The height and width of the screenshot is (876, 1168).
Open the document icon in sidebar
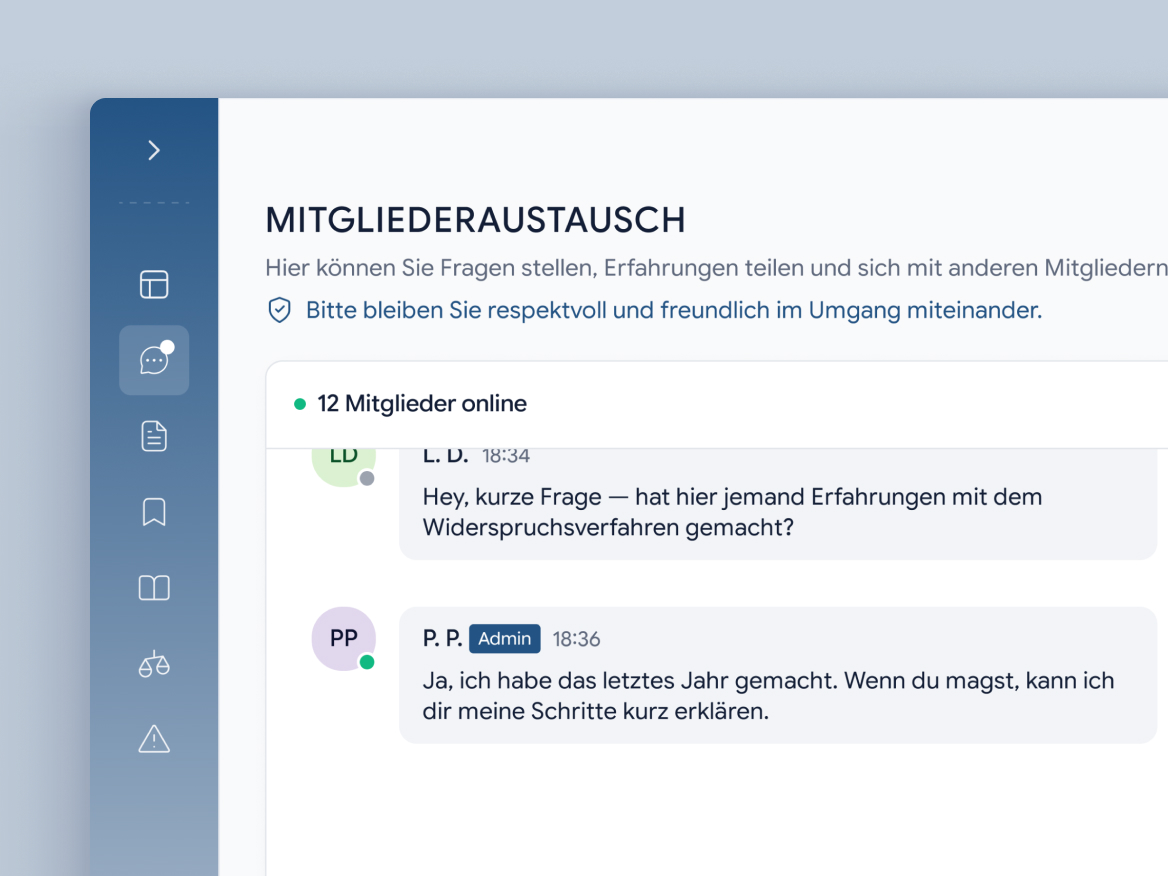point(154,436)
